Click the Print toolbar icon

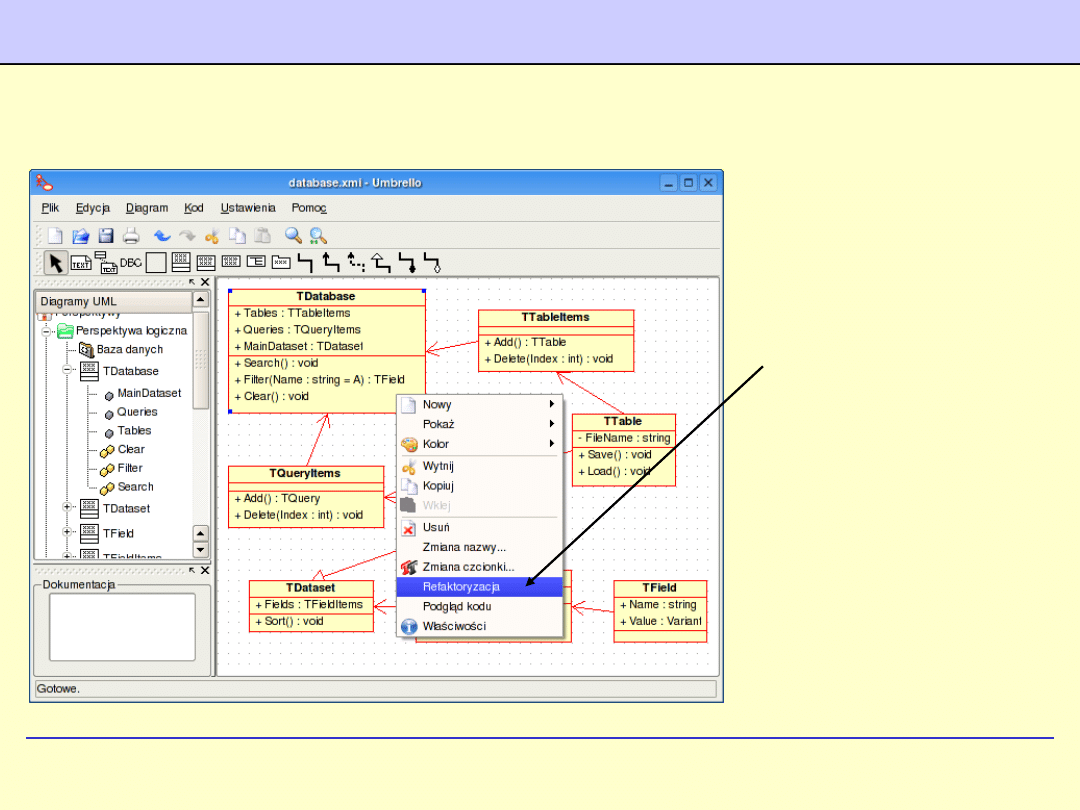[131, 236]
